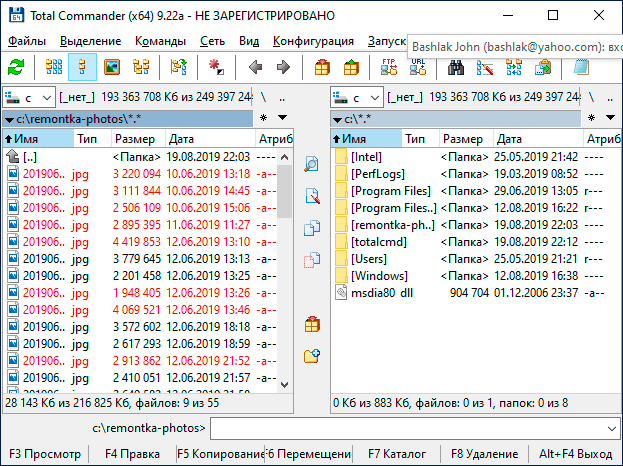
Task: Go back with the left arrow icon
Action: point(255,67)
